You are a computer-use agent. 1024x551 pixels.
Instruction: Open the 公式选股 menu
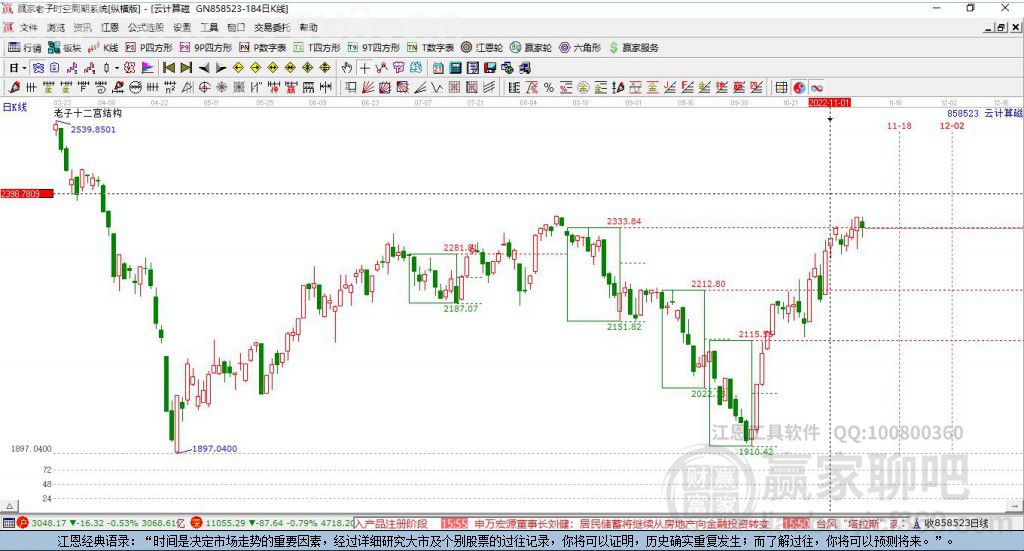click(x=146, y=27)
